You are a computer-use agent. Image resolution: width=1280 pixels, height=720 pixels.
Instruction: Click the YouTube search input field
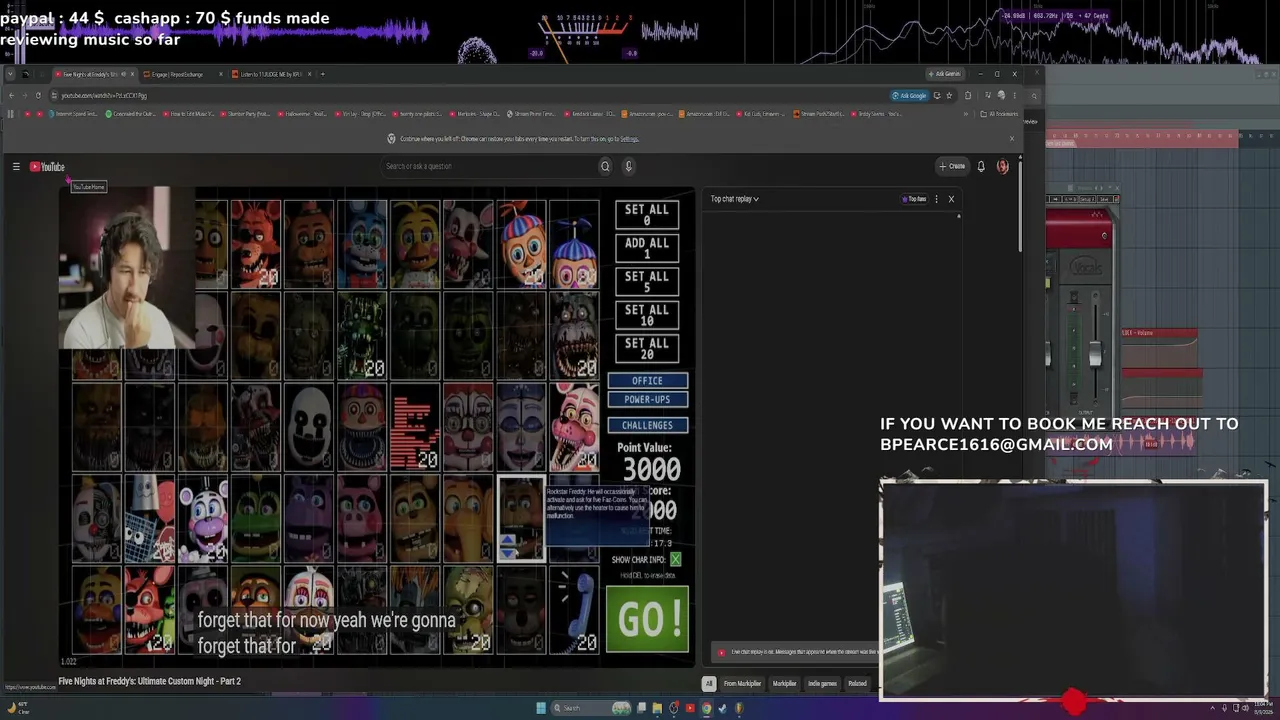(x=489, y=166)
